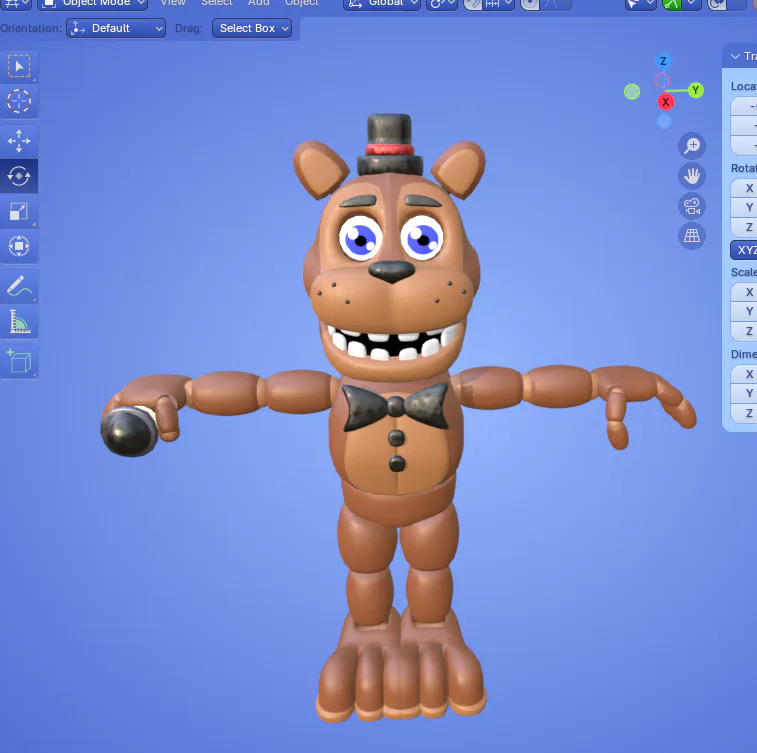
Task: Click the blue Z axis on the gizmo
Action: point(663,61)
